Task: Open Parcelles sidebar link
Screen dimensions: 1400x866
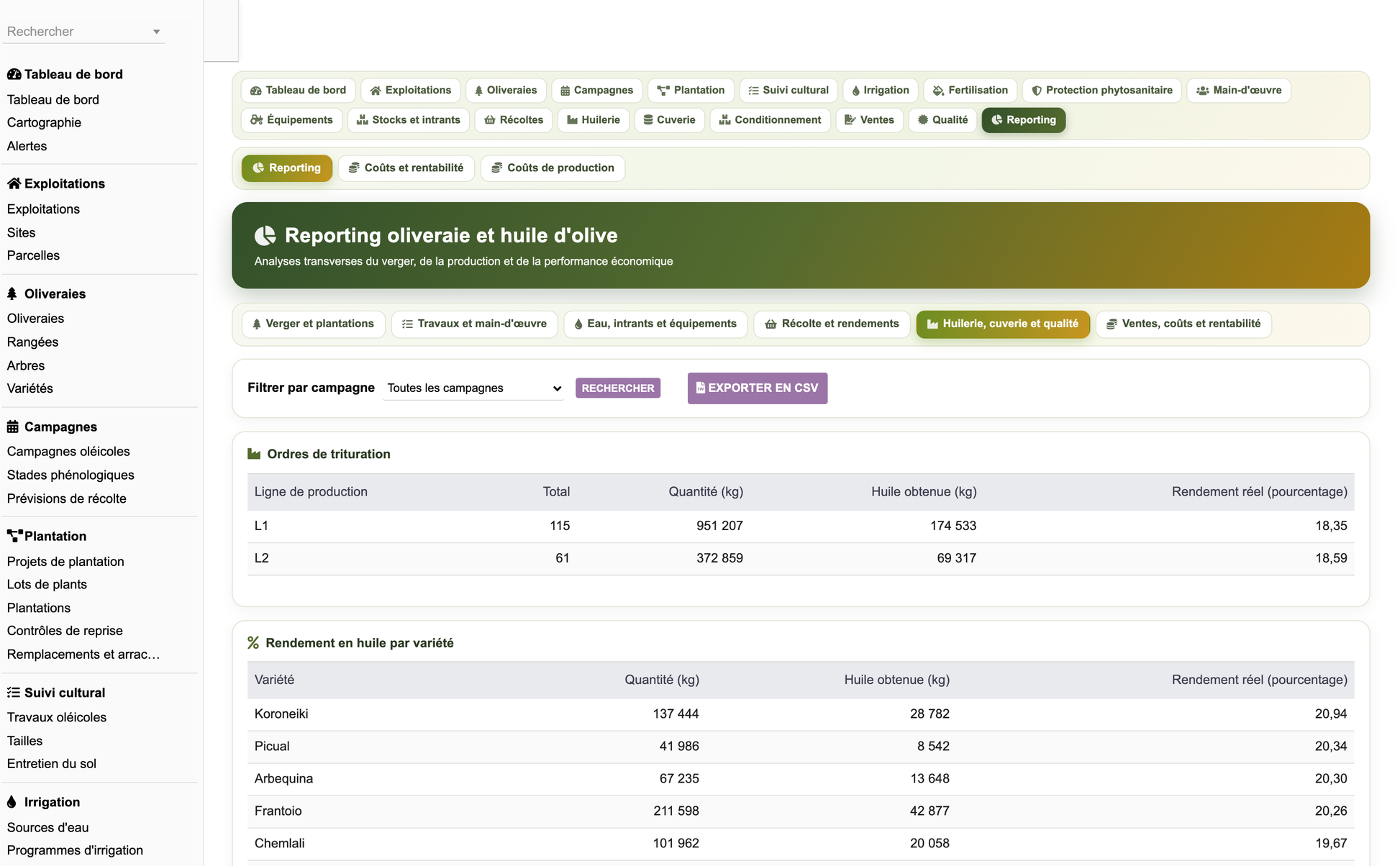Action: coord(33,256)
